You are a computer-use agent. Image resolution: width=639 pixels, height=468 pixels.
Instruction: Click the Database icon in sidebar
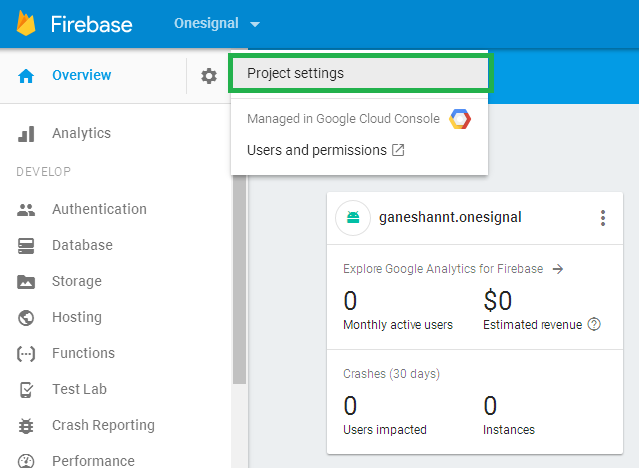[x=27, y=246]
